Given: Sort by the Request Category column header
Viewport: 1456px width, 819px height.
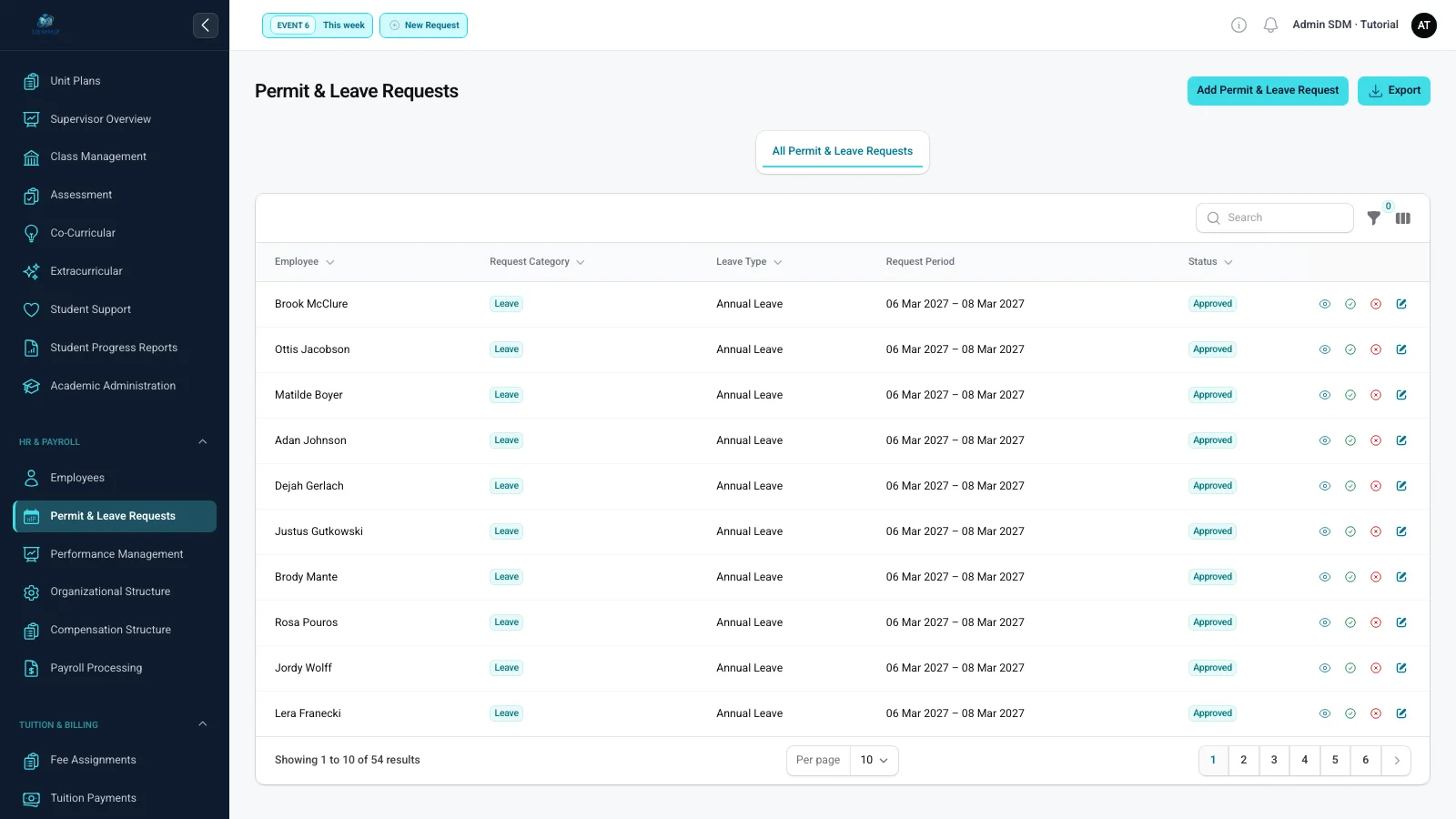Looking at the screenshot, I should tap(537, 262).
